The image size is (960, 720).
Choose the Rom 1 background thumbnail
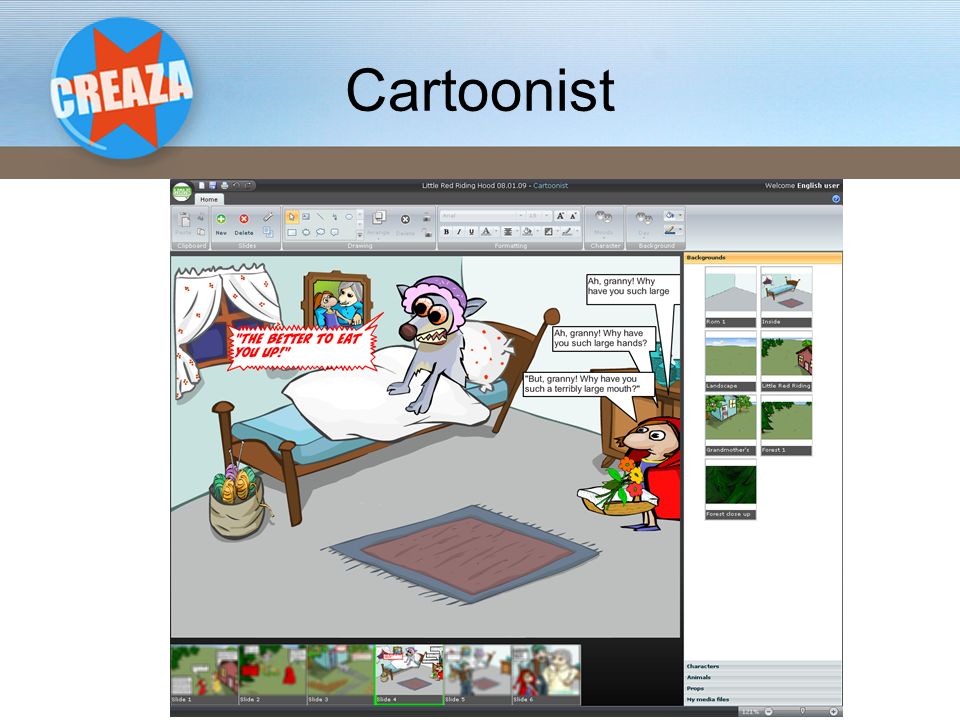click(730, 297)
